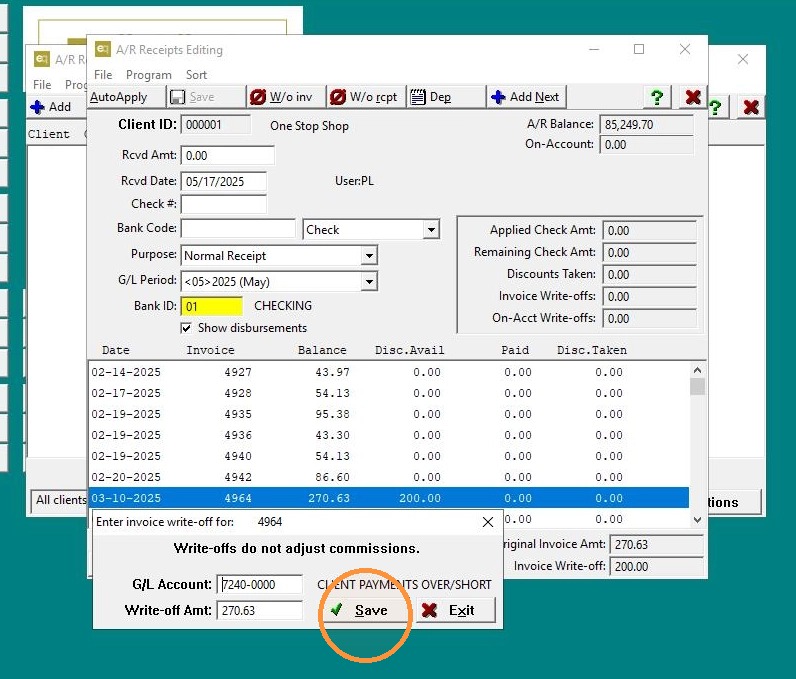Click the A/R Balance value 85,249.70
Viewport: 796px width, 679px height.
point(646,125)
